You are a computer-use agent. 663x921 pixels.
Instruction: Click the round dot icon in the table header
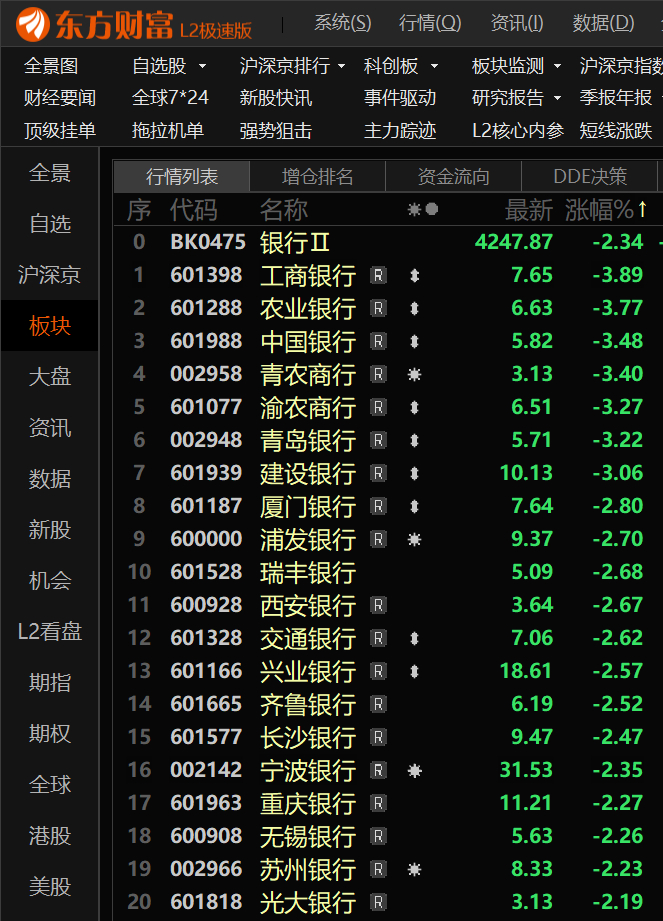(x=432, y=209)
